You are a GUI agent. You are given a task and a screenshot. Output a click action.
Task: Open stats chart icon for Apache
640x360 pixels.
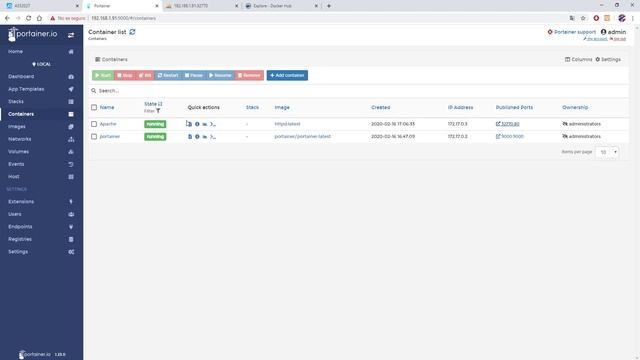click(x=205, y=124)
